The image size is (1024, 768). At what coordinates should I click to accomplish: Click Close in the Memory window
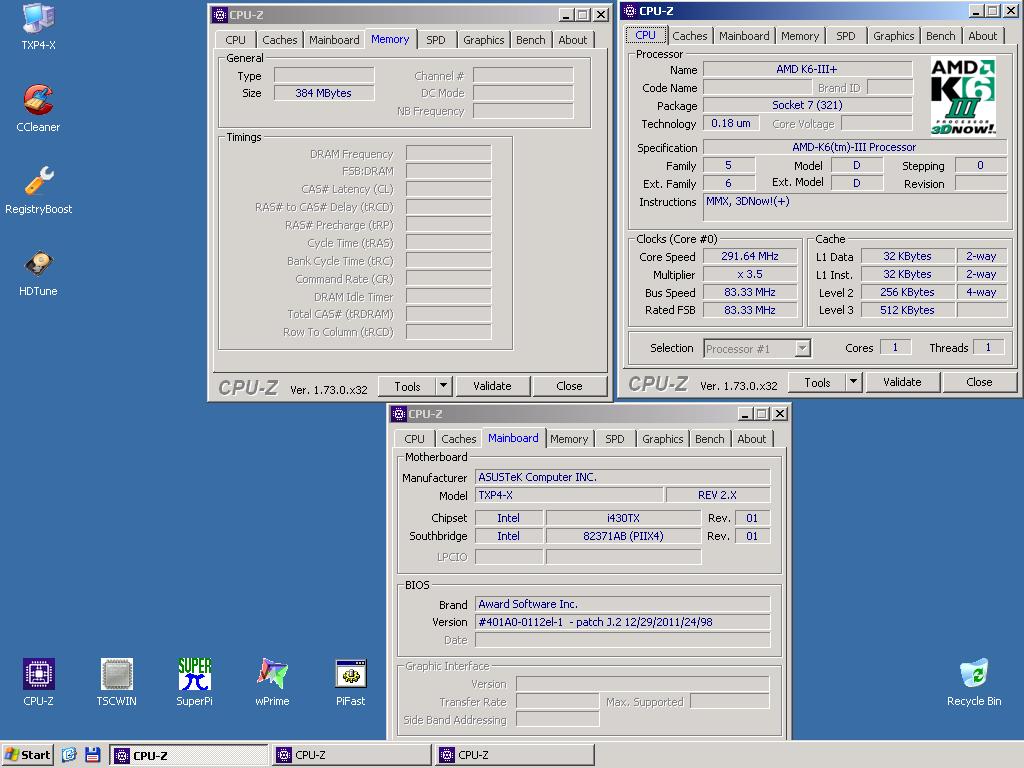click(x=569, y=386)
